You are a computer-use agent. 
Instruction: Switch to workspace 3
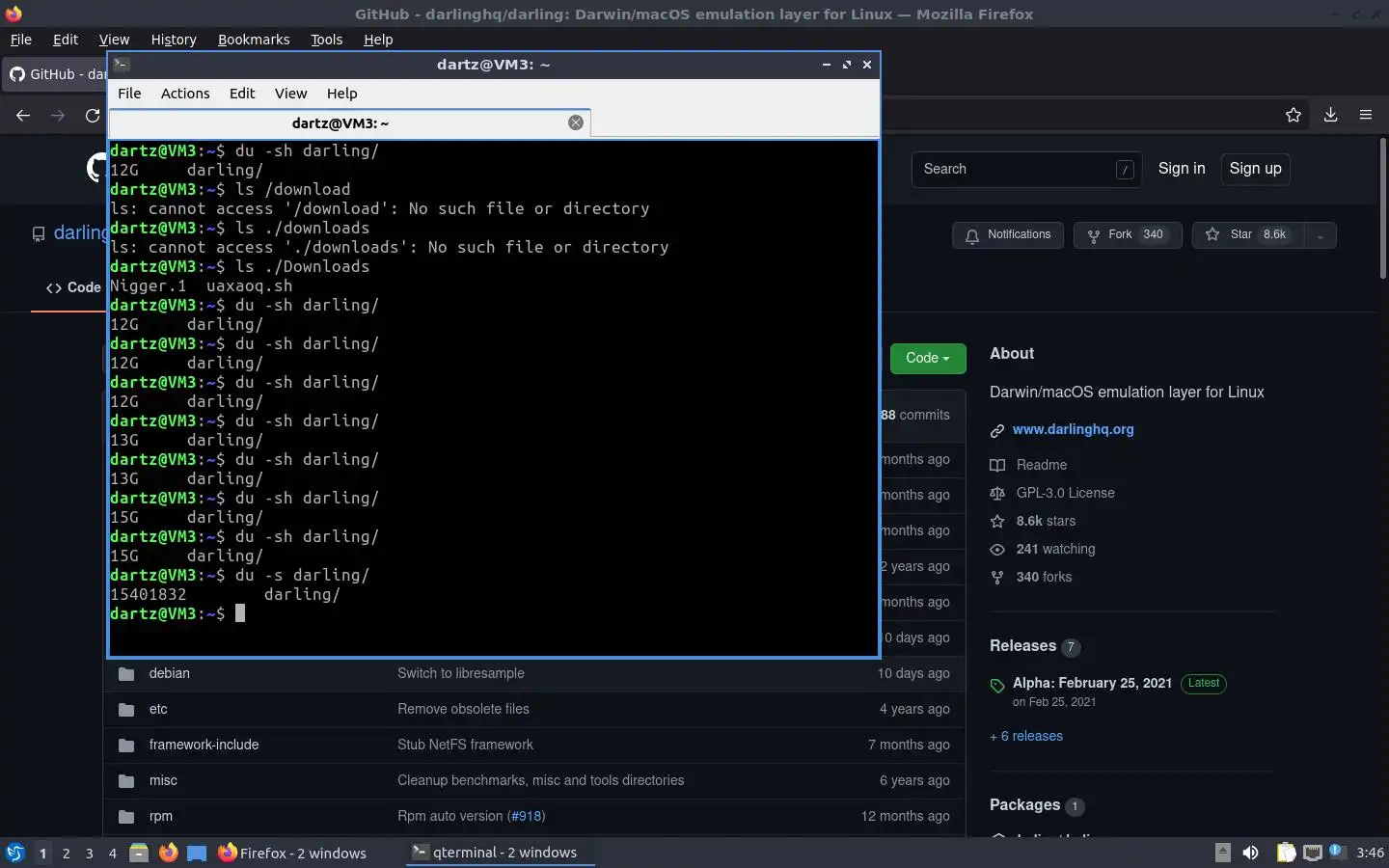click(x=90, y=853)
